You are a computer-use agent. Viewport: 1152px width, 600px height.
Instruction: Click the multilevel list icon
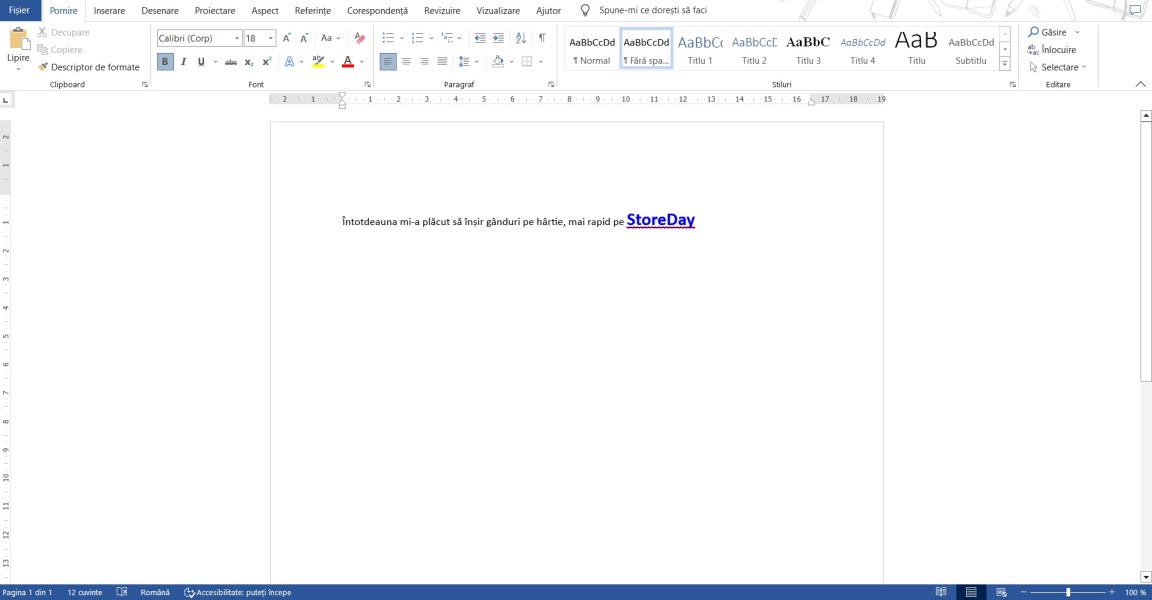click(x=447, y=38)
